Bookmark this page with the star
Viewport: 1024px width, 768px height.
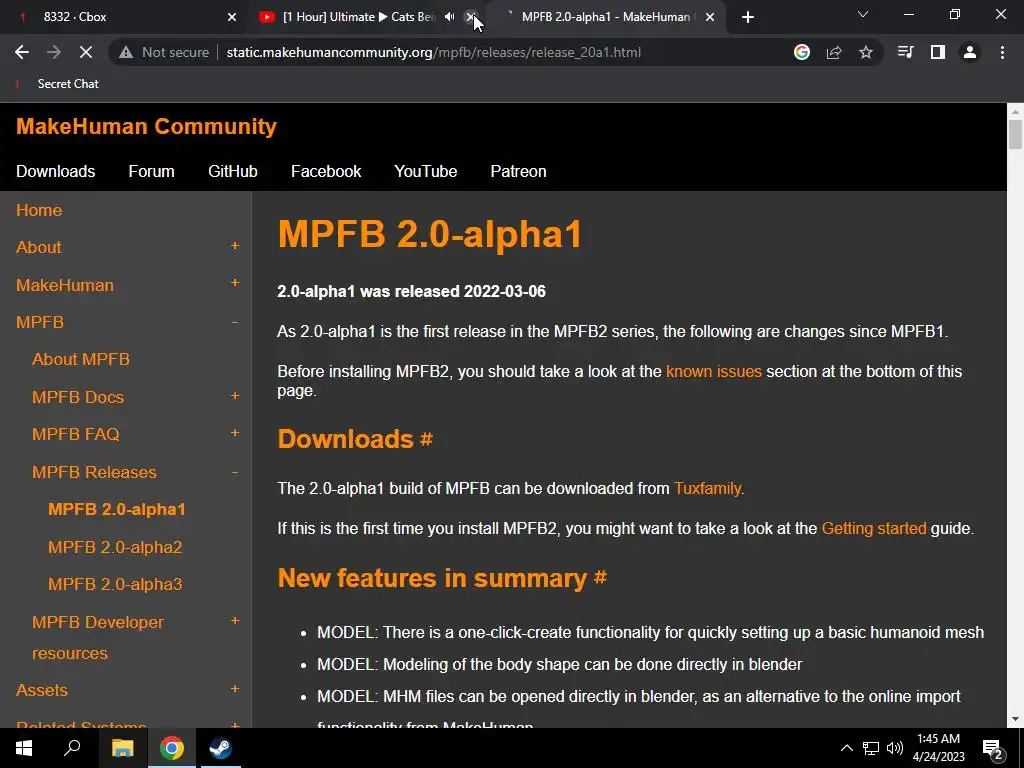pyautogui.click(x=866, y=52)
